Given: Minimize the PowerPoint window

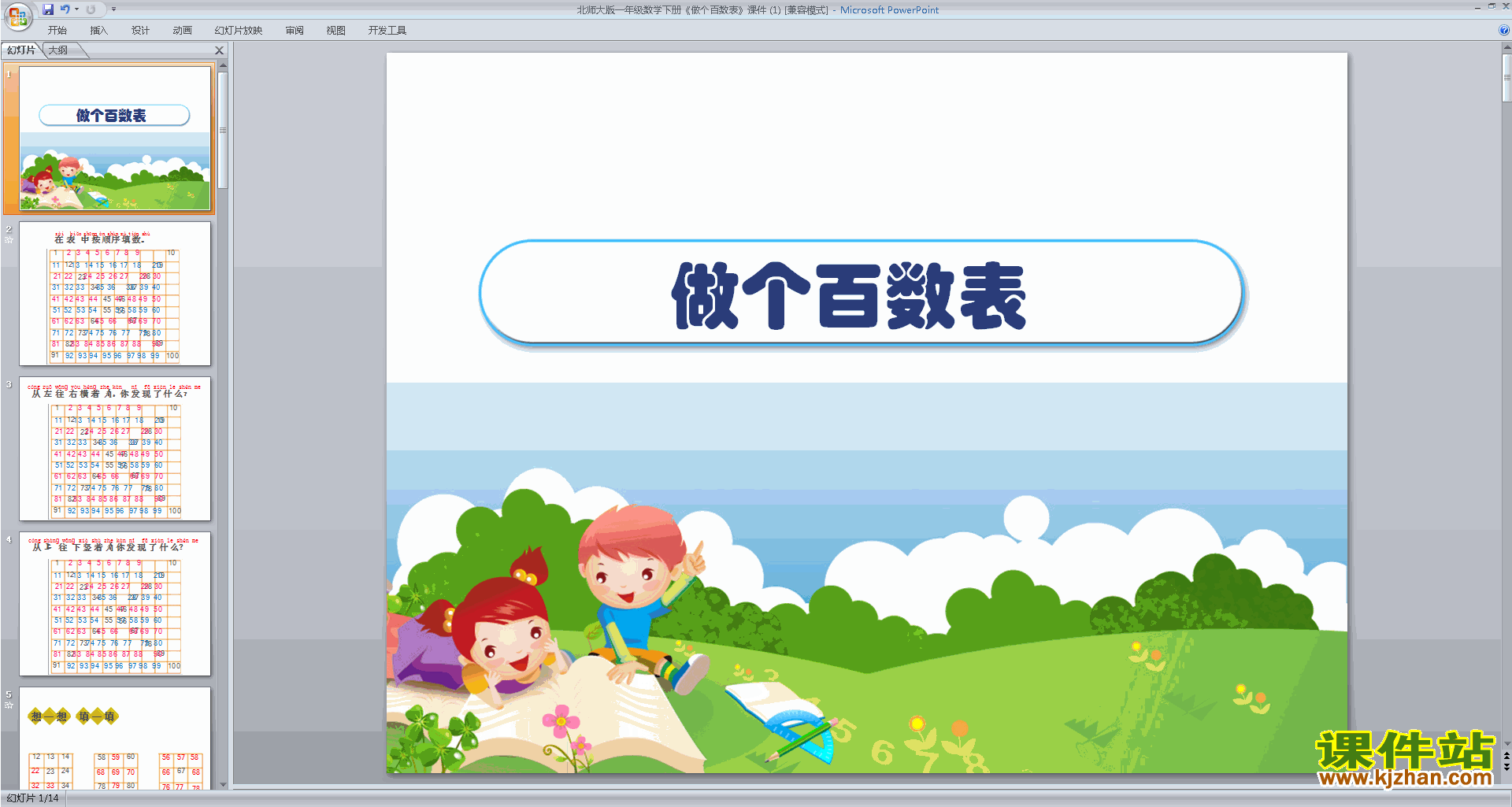Looking at the screenshot, I should [x=1477, y=7].
